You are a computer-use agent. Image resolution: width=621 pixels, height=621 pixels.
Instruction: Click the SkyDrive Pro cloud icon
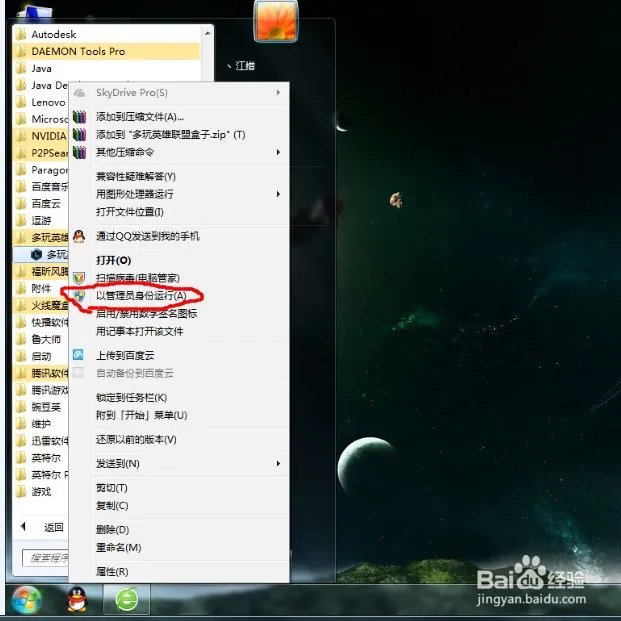pos(80,93)
